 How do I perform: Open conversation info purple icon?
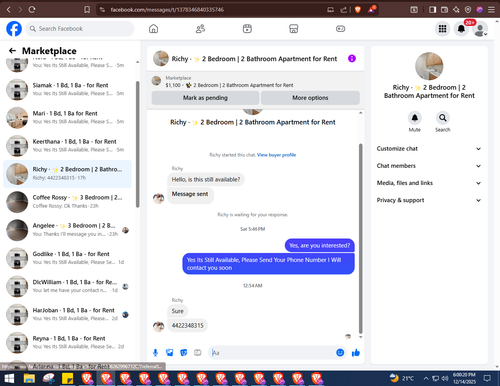(352, 59)
